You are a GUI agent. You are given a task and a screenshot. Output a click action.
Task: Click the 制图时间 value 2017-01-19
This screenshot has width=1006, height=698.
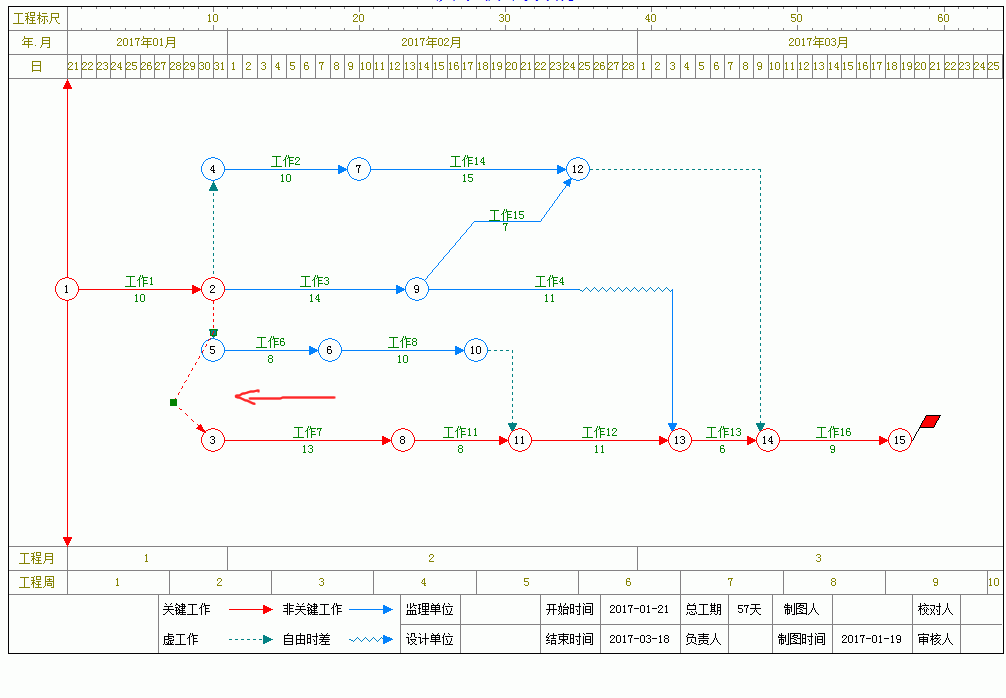point(871,639)
